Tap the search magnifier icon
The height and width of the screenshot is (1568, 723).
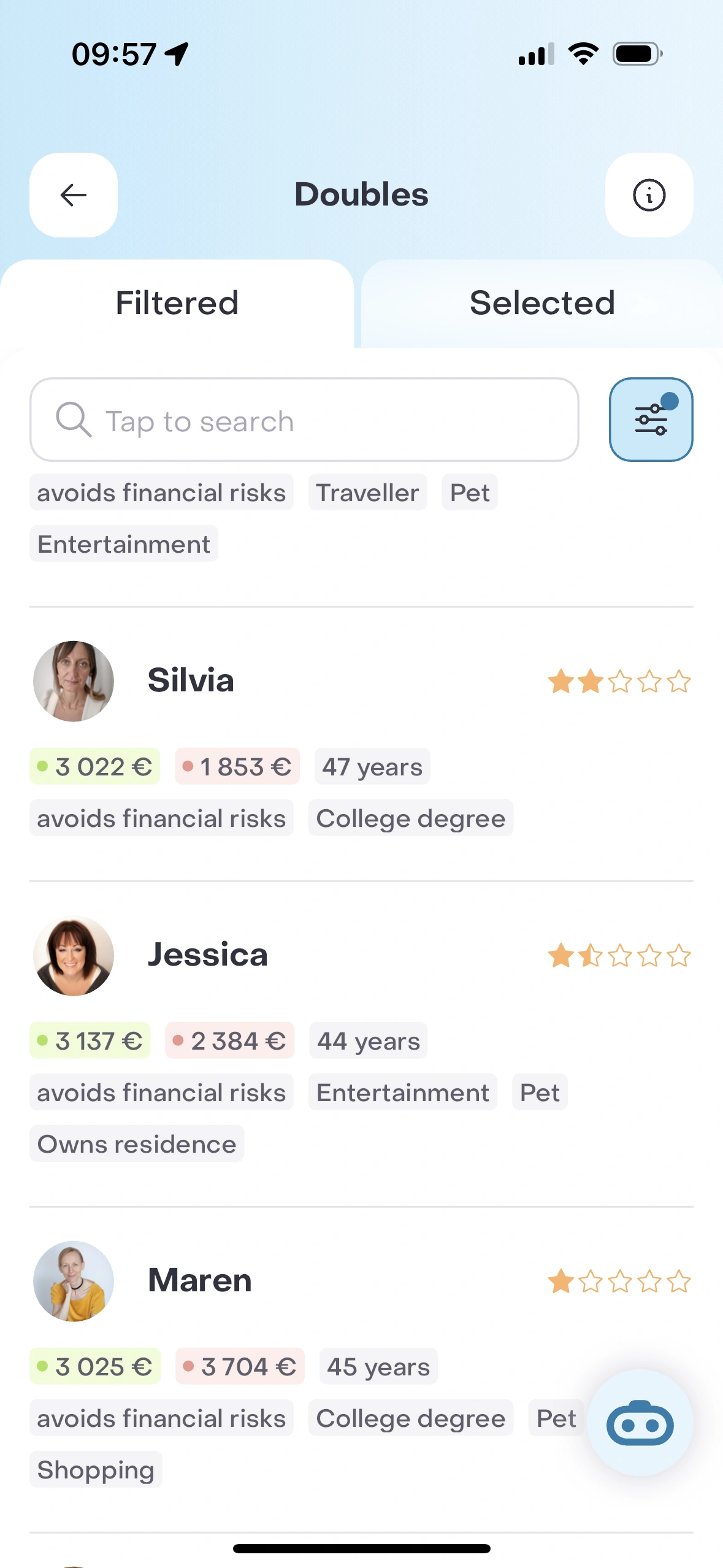(74, 420)
